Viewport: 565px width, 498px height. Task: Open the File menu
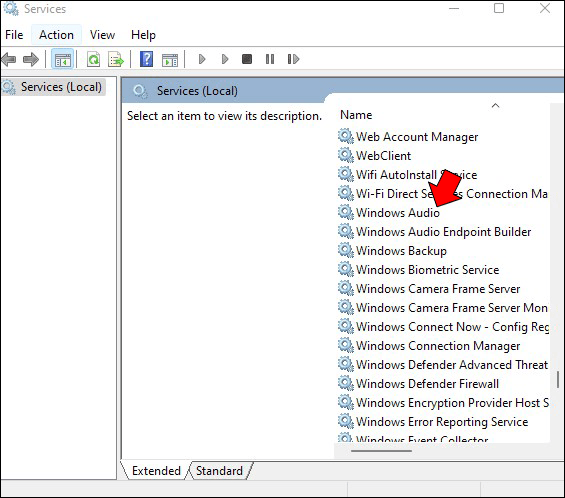point(14,35)
